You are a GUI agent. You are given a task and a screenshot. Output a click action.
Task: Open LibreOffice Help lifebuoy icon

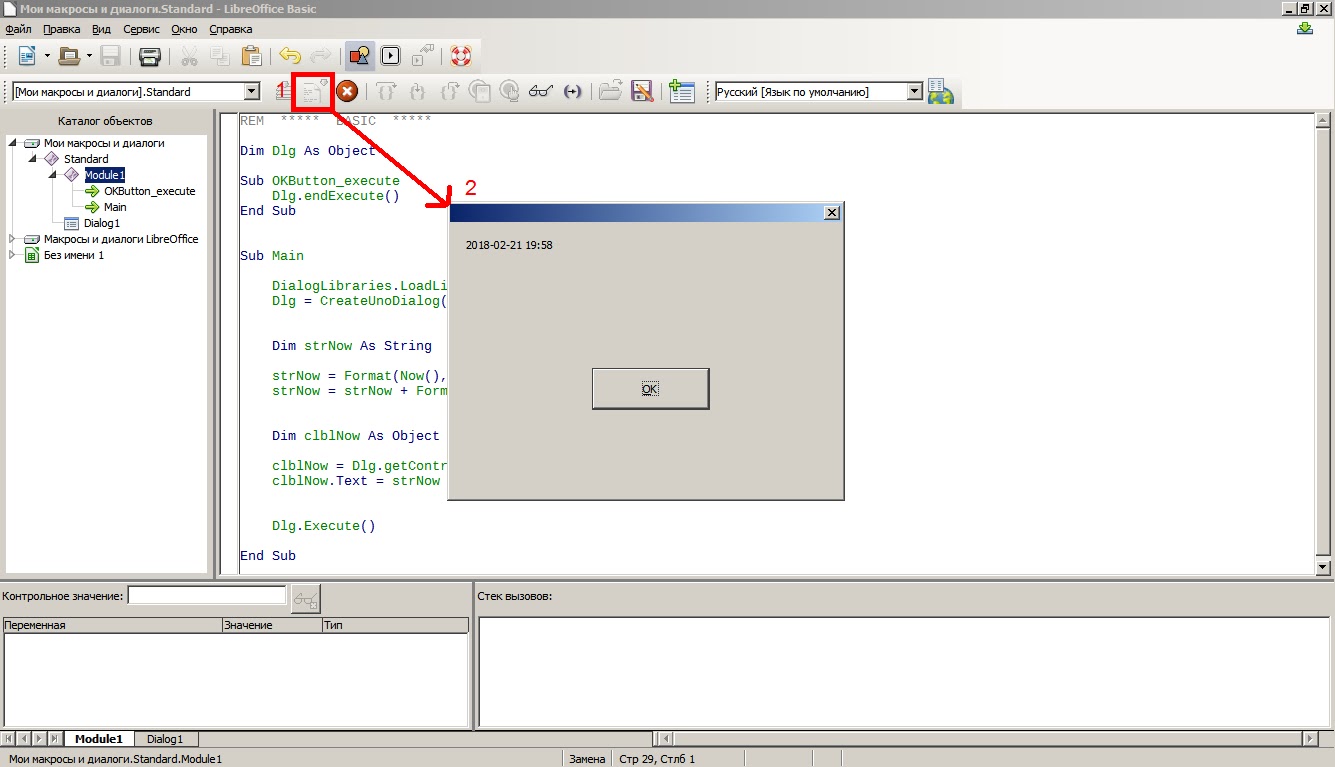461,56
